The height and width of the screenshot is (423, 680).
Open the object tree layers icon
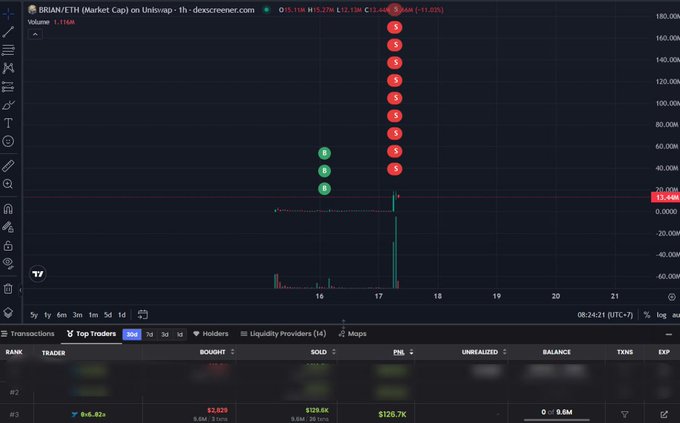(8, 312)
